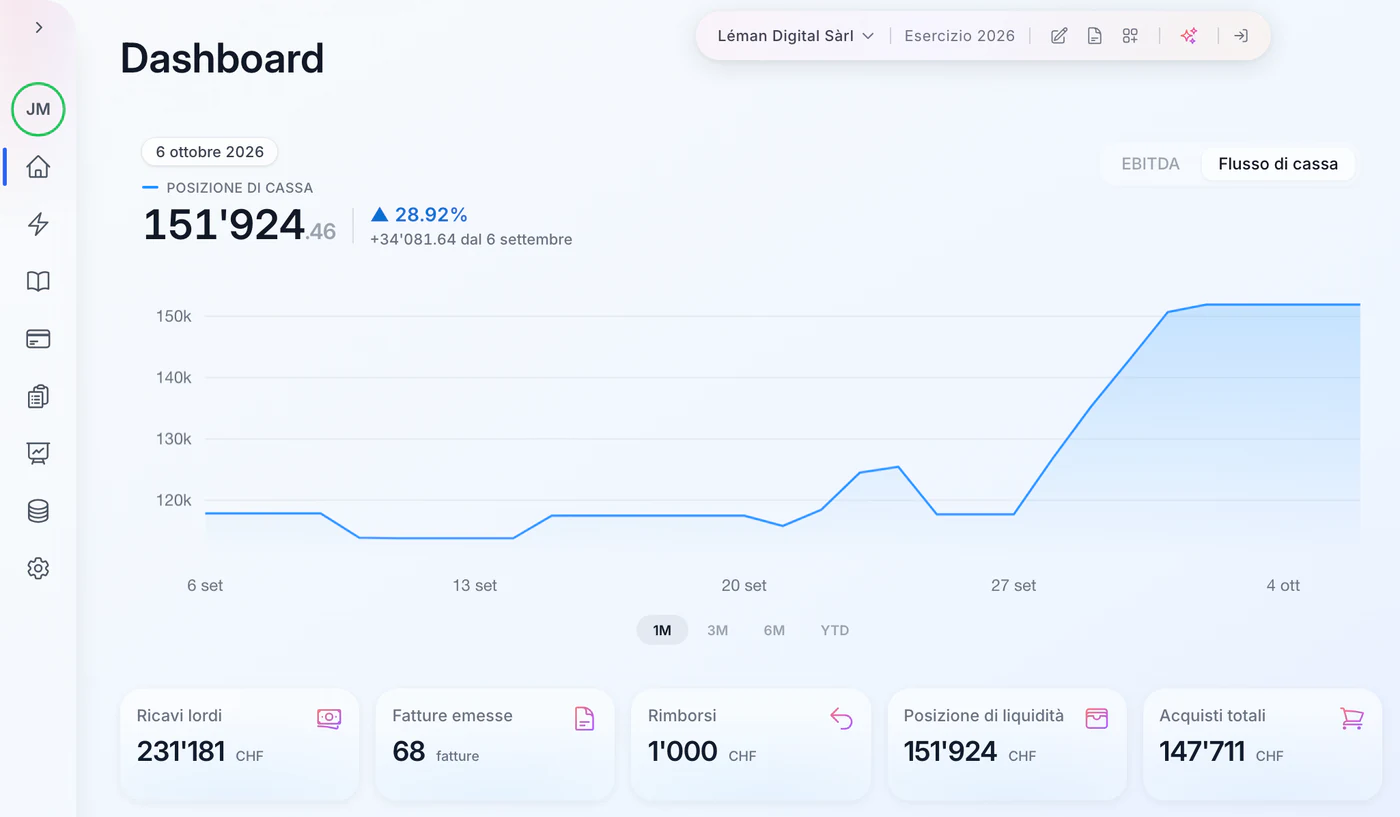Click the 147'711 CHF purchases value
Screen dimensions: 1400x817
[x=1221, y=751]
